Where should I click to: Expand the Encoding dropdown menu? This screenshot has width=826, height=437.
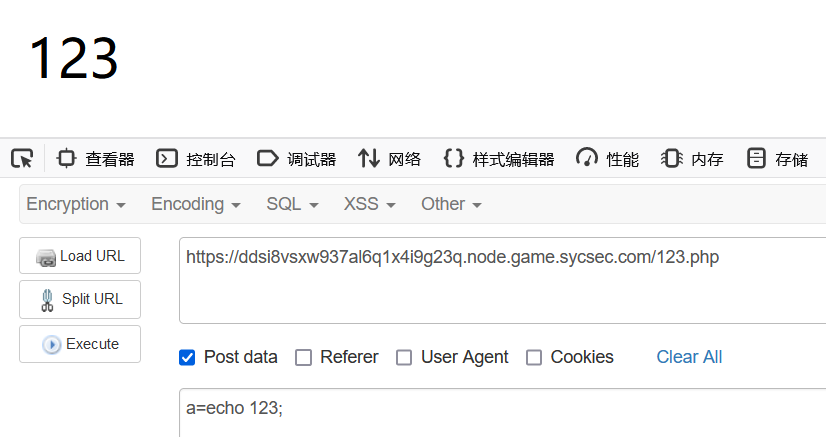(195, 204)
